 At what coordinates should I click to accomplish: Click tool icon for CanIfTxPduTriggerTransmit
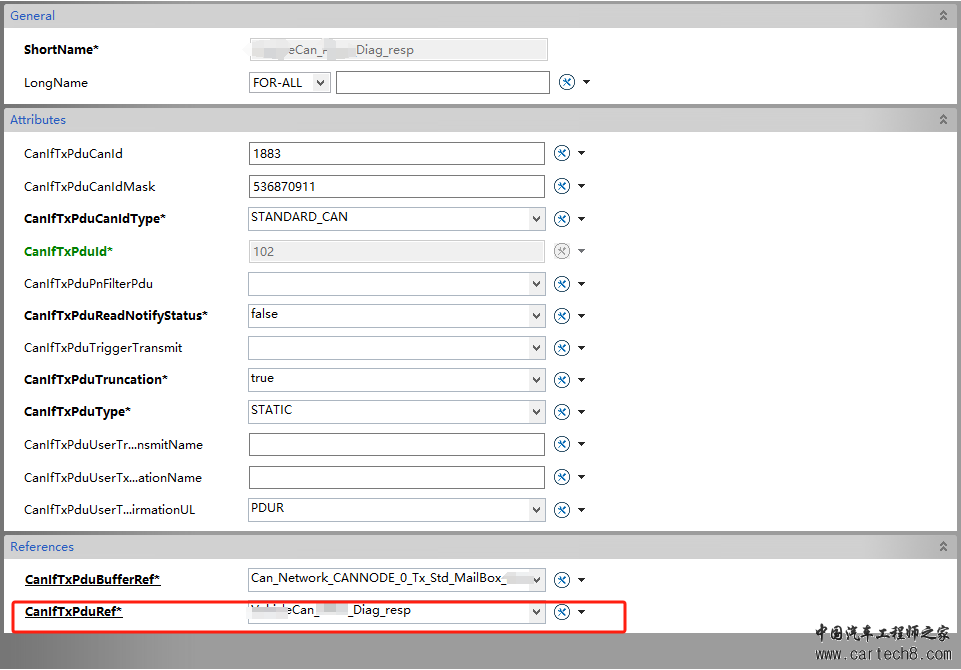click(562, 348)
